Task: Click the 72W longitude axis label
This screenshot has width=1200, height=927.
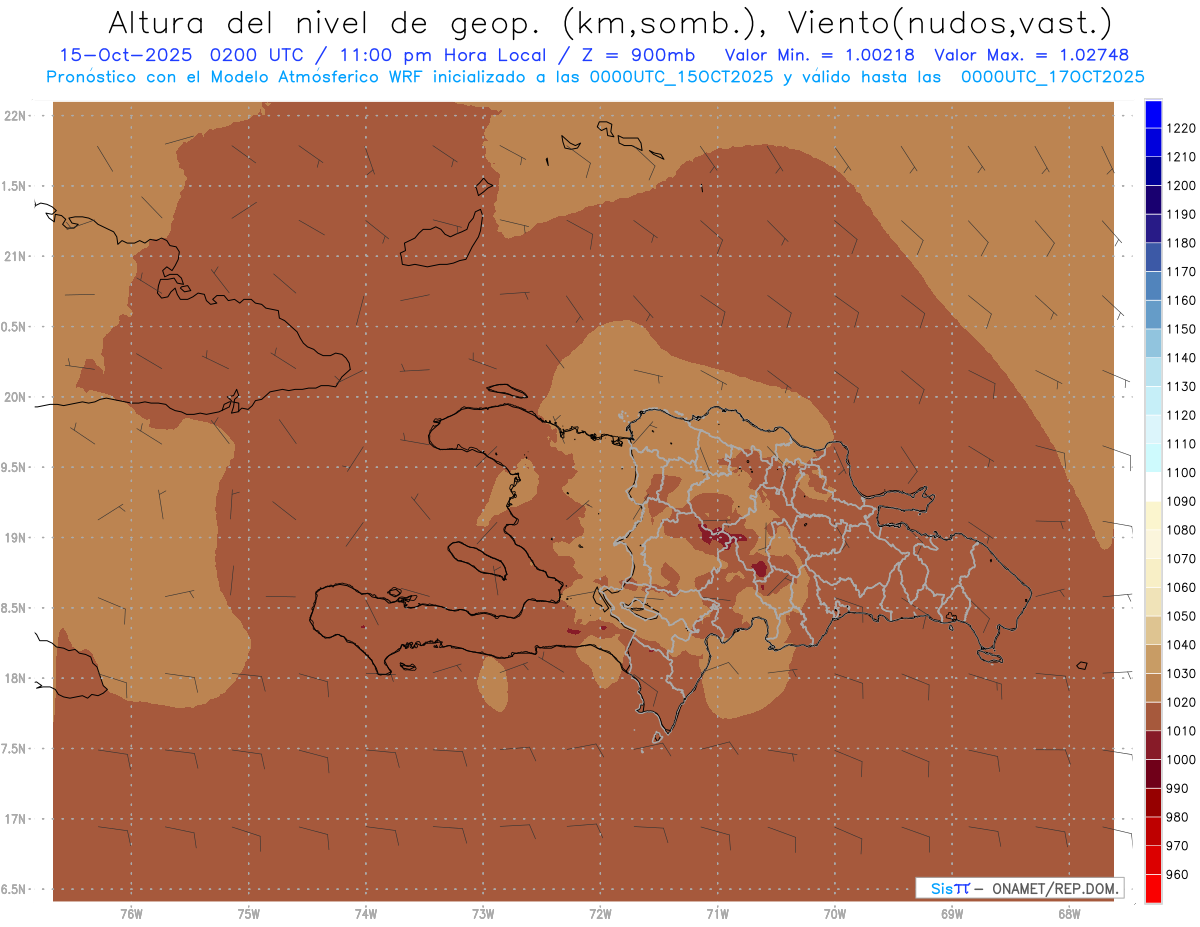Action: 600,913
